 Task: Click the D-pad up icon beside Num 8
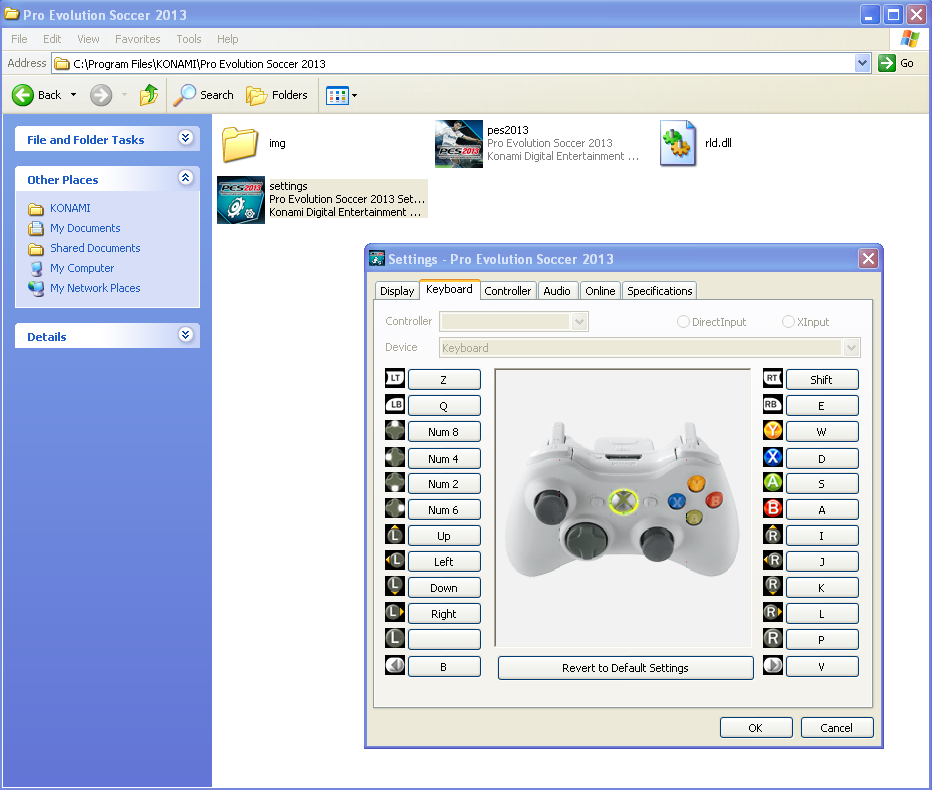click(x=395, y=430)
